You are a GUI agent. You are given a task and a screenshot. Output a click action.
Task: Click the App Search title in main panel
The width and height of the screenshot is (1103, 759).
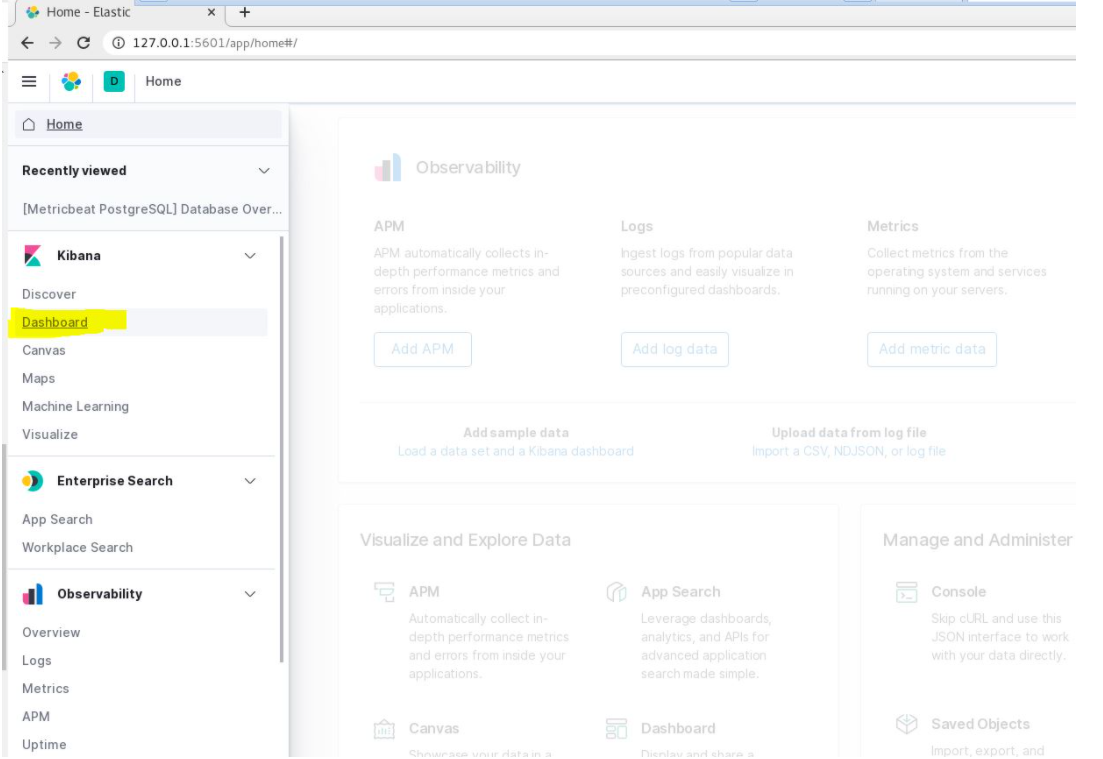pos(681,592)
